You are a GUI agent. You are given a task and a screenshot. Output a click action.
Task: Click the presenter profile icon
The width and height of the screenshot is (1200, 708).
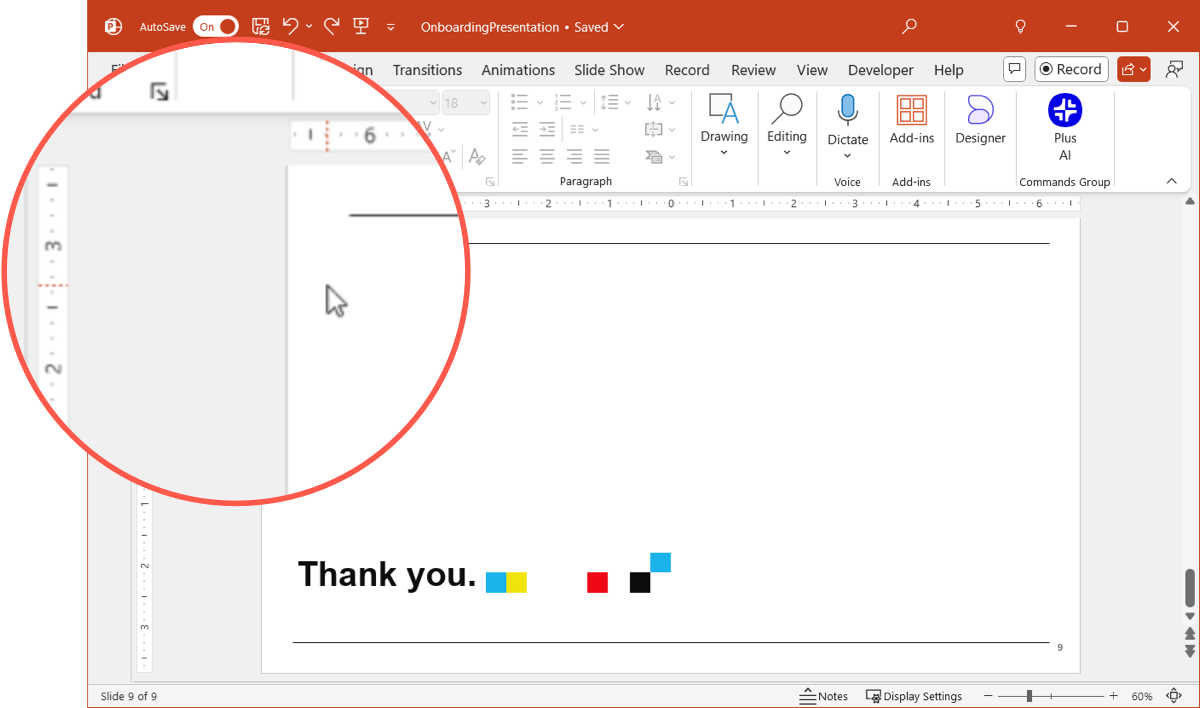click(x=1174, y=69)
